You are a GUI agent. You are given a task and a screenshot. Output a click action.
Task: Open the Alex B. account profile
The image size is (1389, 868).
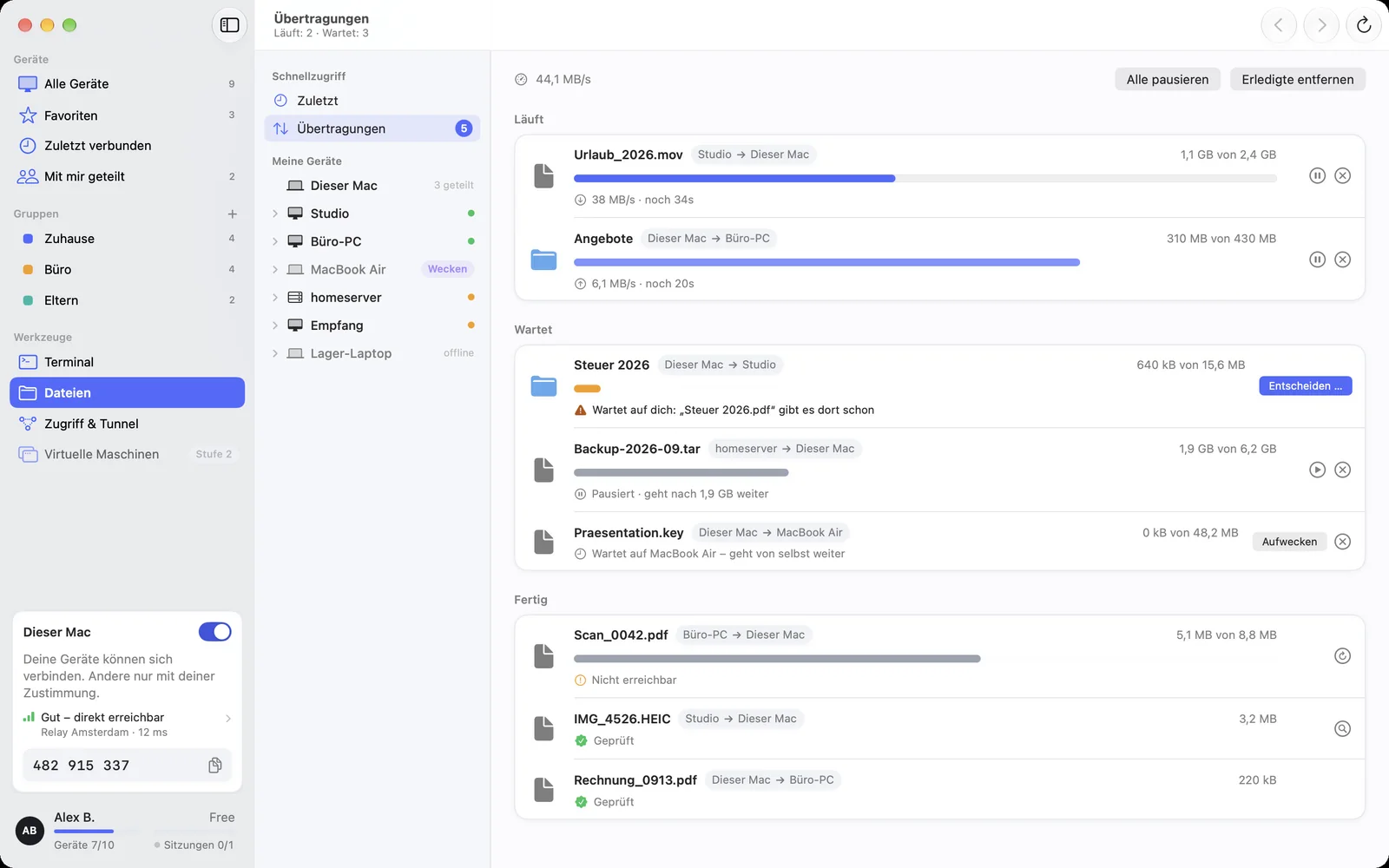point(127,831)
